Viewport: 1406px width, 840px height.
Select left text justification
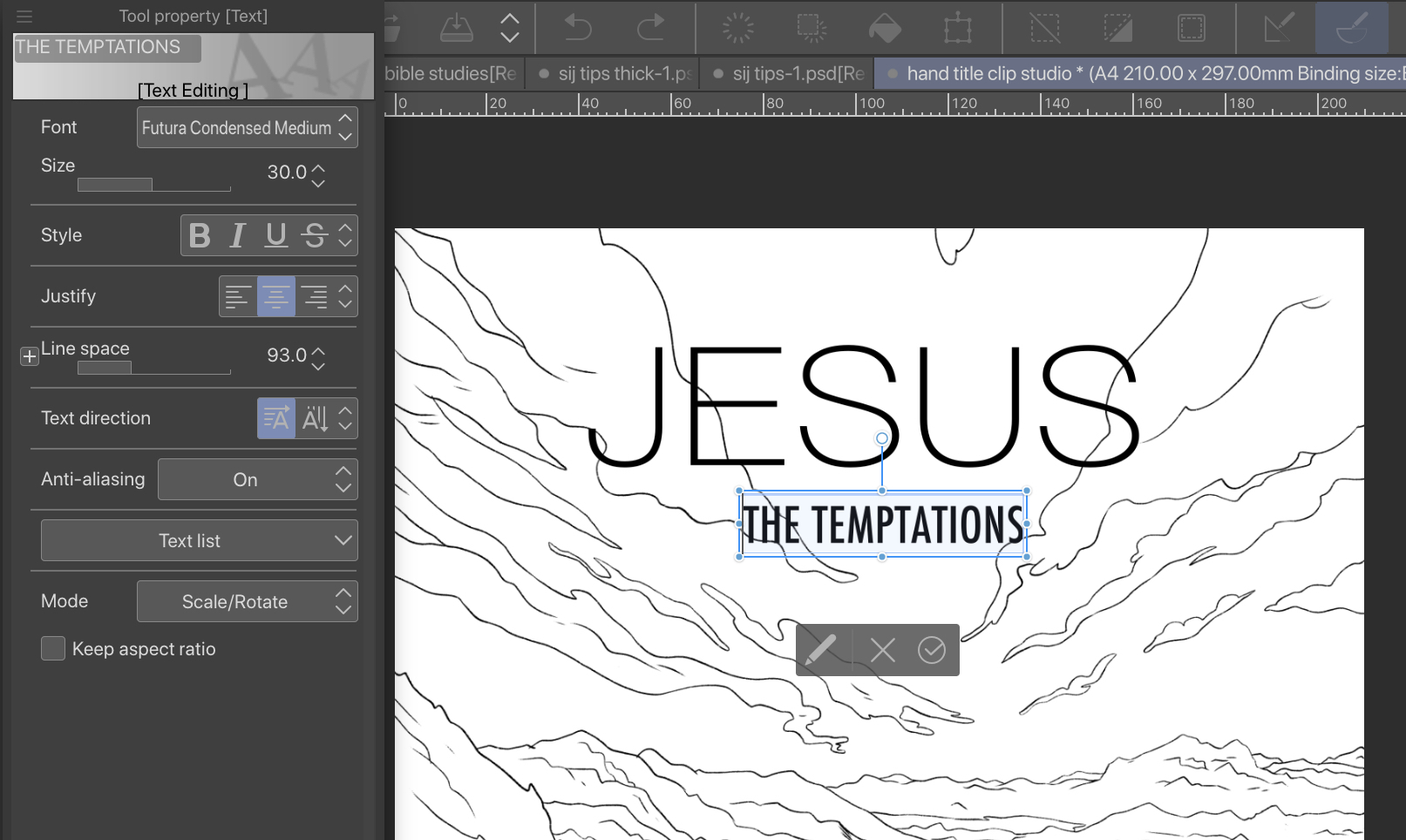coord(237,296)
